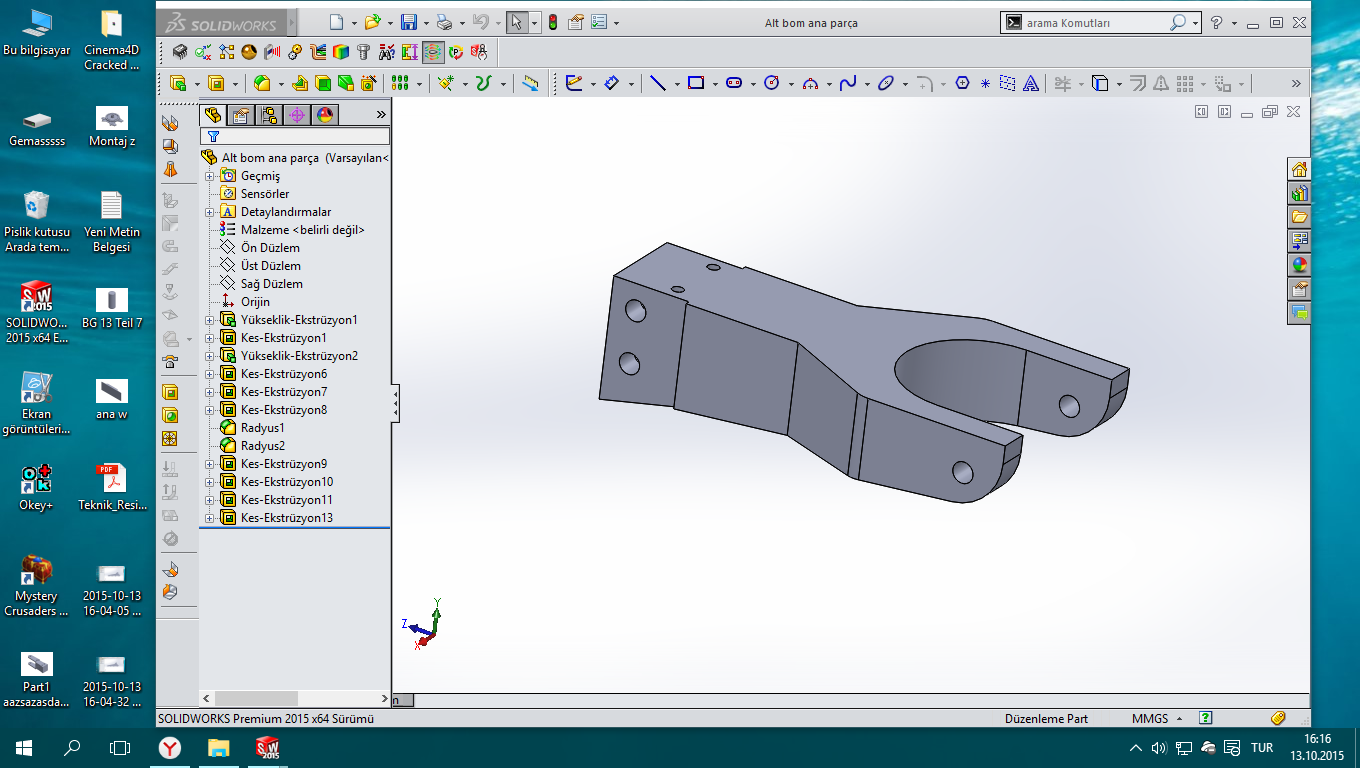Click the Print icon in top toolbar

tap(444, 22)
